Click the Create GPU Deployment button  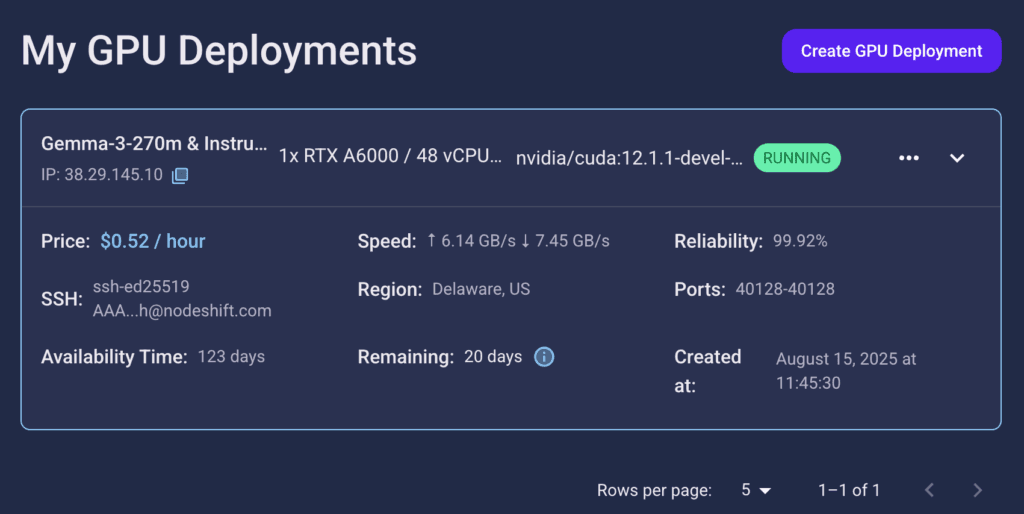click(x=891, y=51)
